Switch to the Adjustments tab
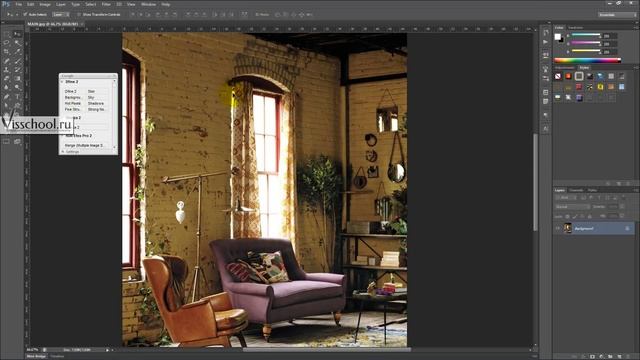Viewport: 640px width, 360px height. coord(564,67)
